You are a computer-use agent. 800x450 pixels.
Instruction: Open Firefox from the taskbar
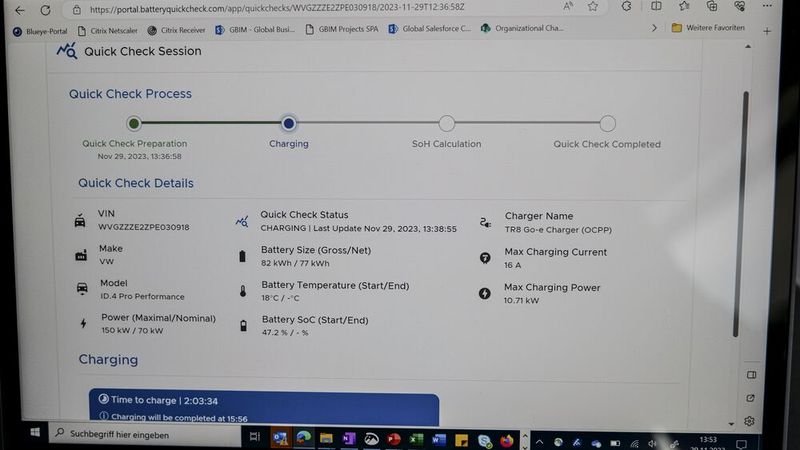point(506,440)
